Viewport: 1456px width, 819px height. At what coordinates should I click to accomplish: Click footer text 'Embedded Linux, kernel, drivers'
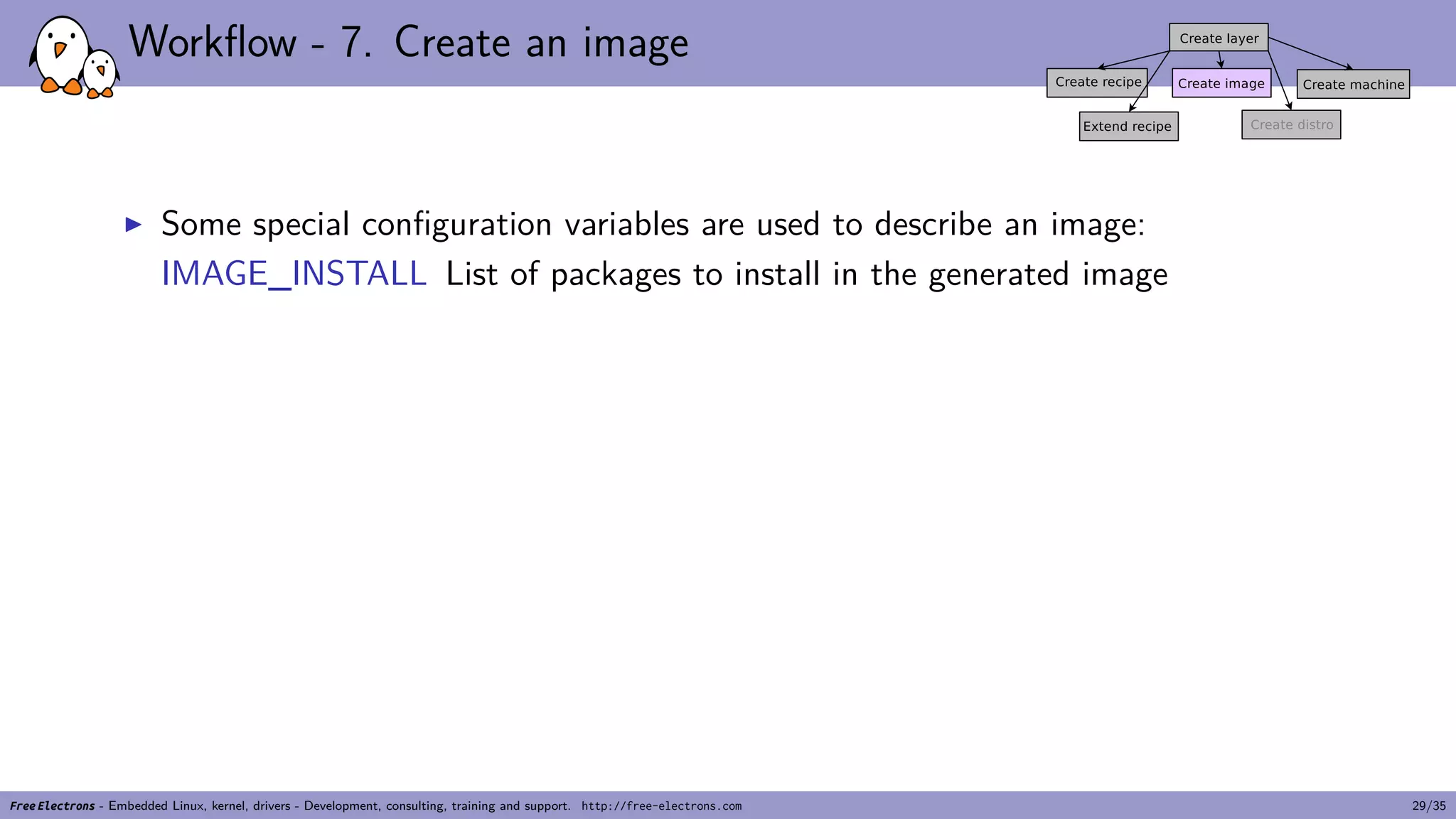click(x=199, y=806)
